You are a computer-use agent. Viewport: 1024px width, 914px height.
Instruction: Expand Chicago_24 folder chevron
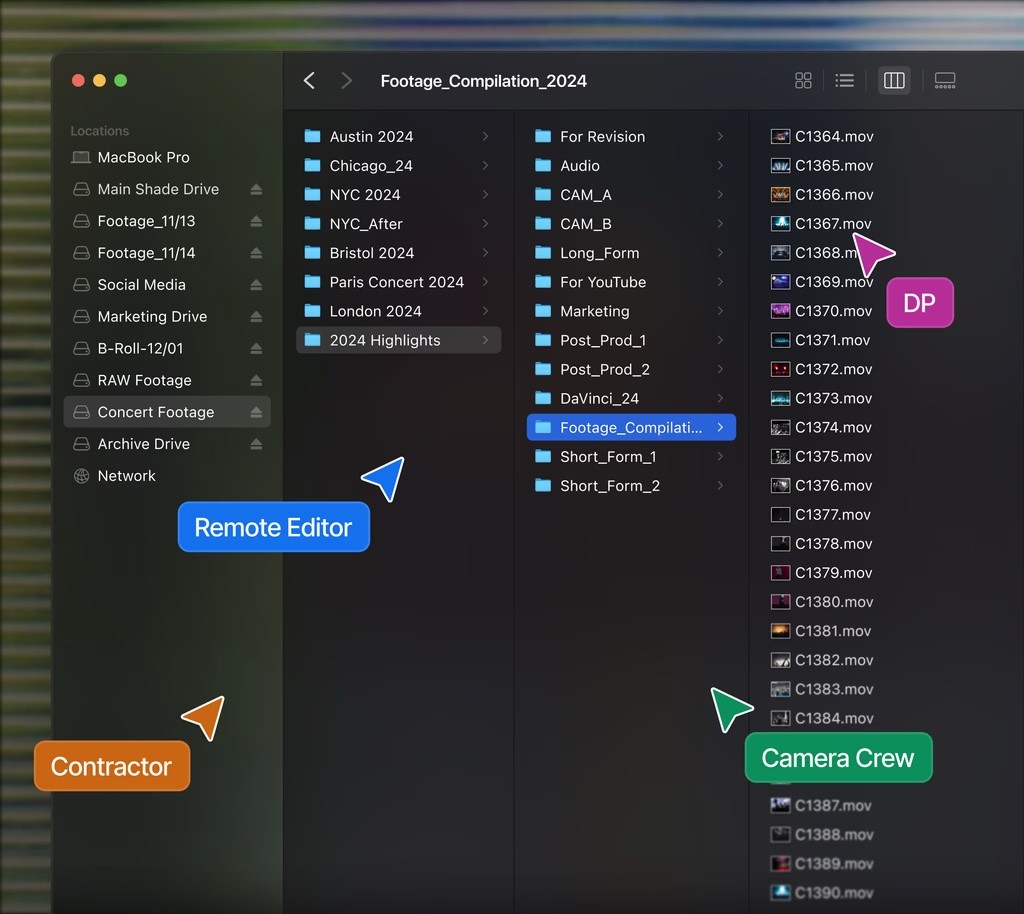pyautogui.click(x=485, y=165)
